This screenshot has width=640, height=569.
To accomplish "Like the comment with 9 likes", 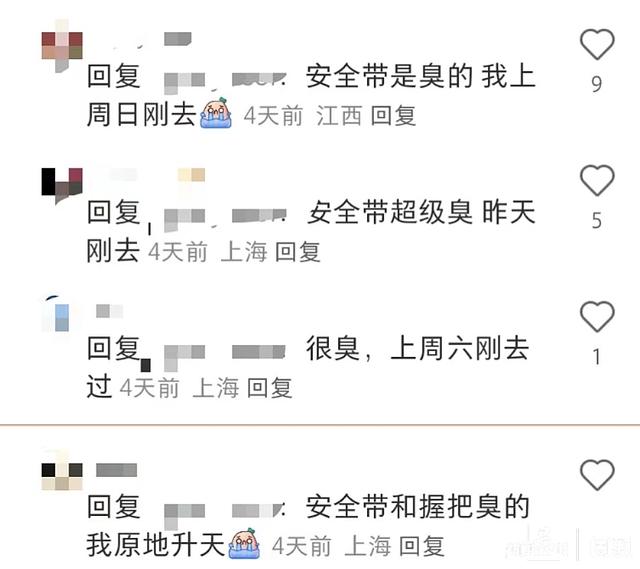I will point(597,44).
